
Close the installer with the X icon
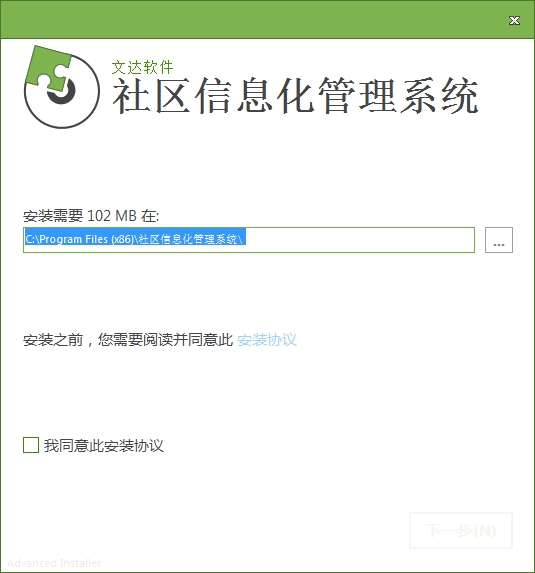pyautogui.click(x=514, y=20)
